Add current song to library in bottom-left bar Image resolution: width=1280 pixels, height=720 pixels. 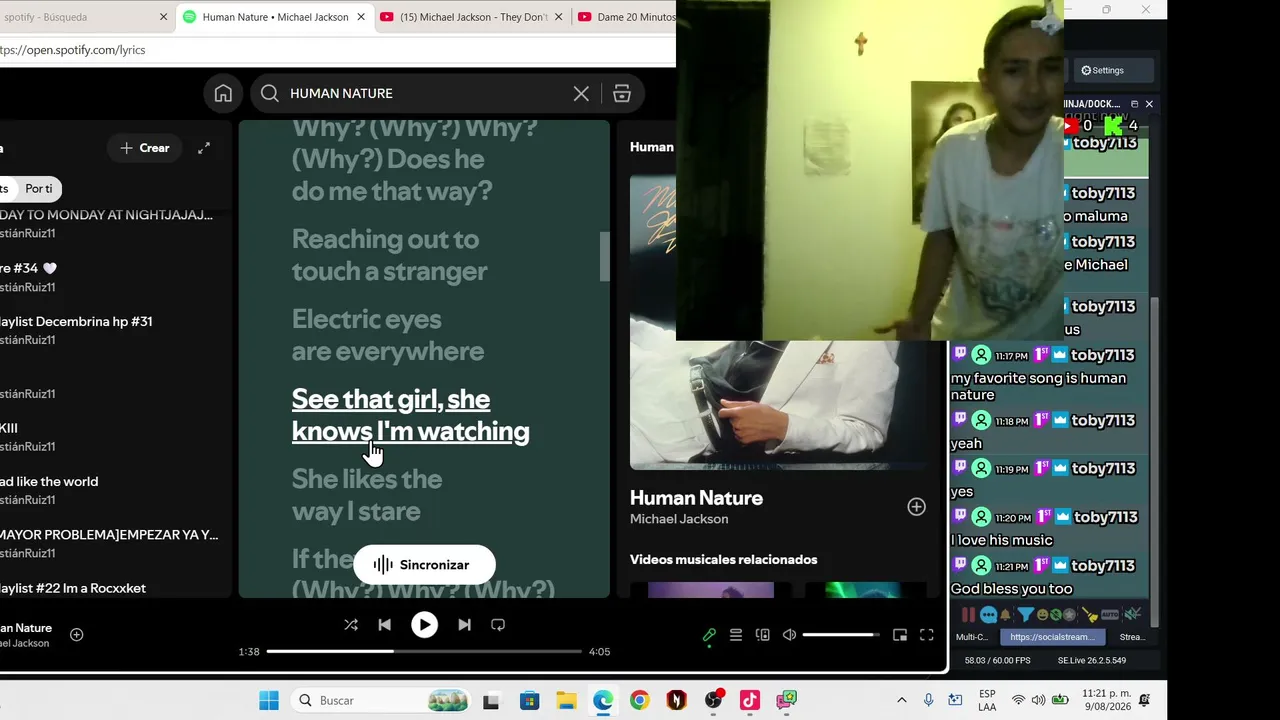(x=76, y=635)
